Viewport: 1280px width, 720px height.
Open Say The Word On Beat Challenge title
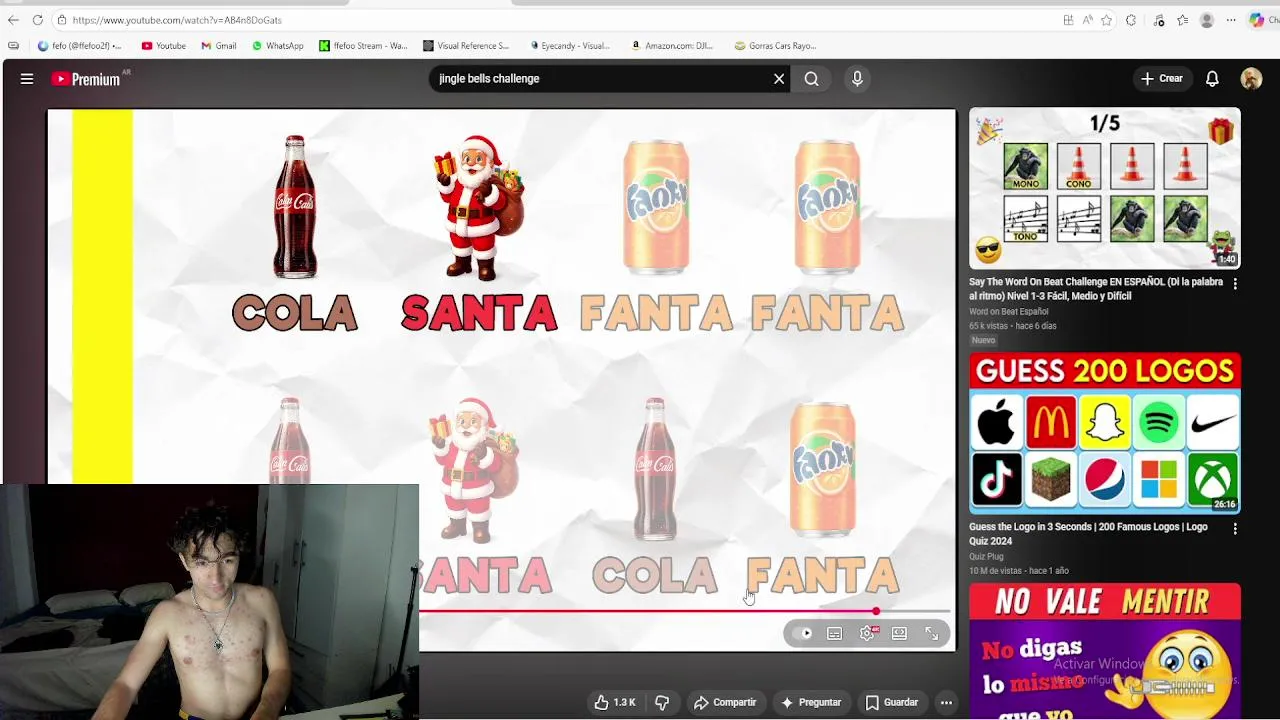pos(1096,289)
